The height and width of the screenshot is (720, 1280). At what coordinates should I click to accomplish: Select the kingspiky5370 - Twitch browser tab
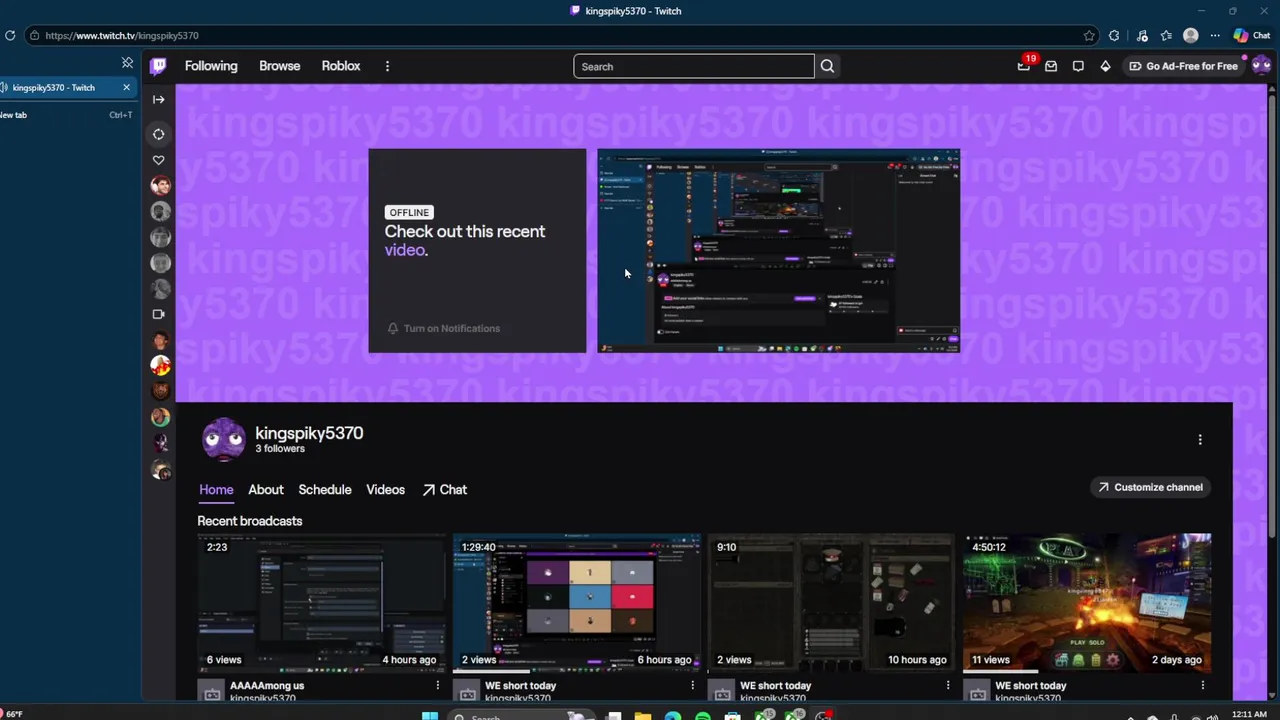(62, 88)
